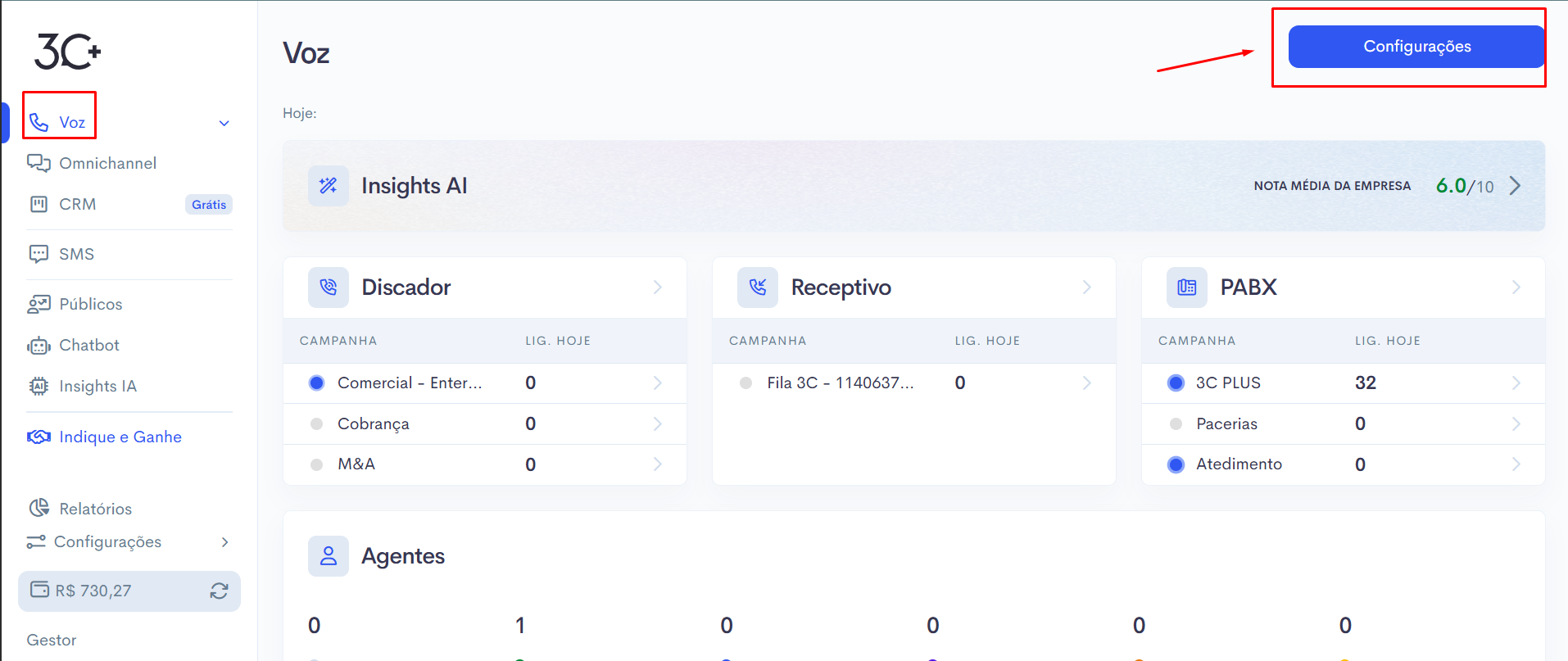Image resolution: width=1568 pixels, height=661 pixels.
Task: Click the Discador heading
Action: 406,287
